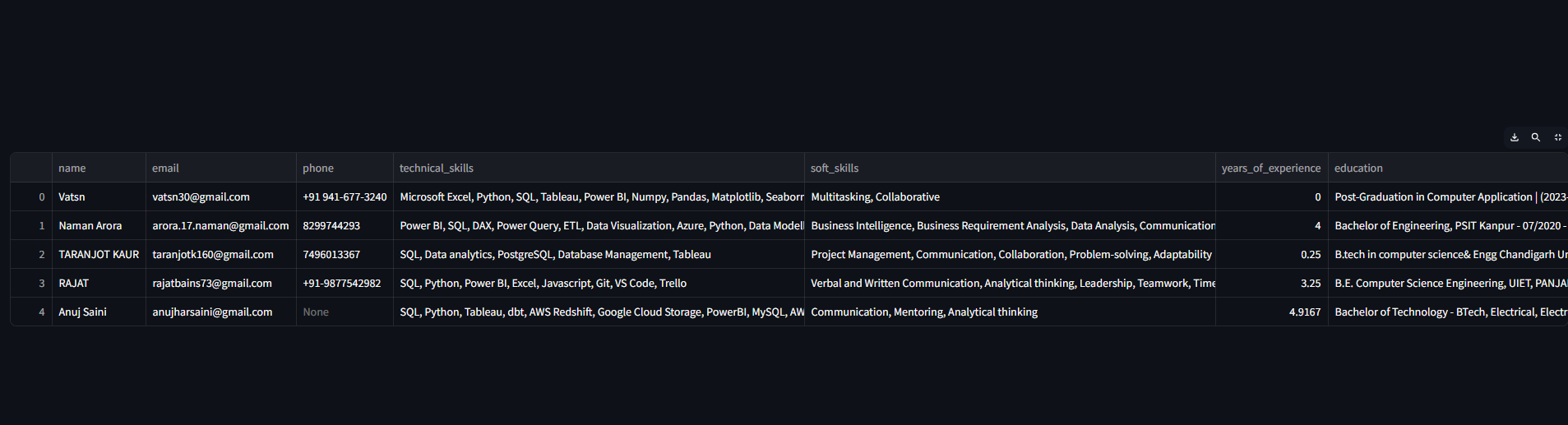Click the technical_skills column header
The height and width of the screenshot is (425, 1568).
coord(599,168)
